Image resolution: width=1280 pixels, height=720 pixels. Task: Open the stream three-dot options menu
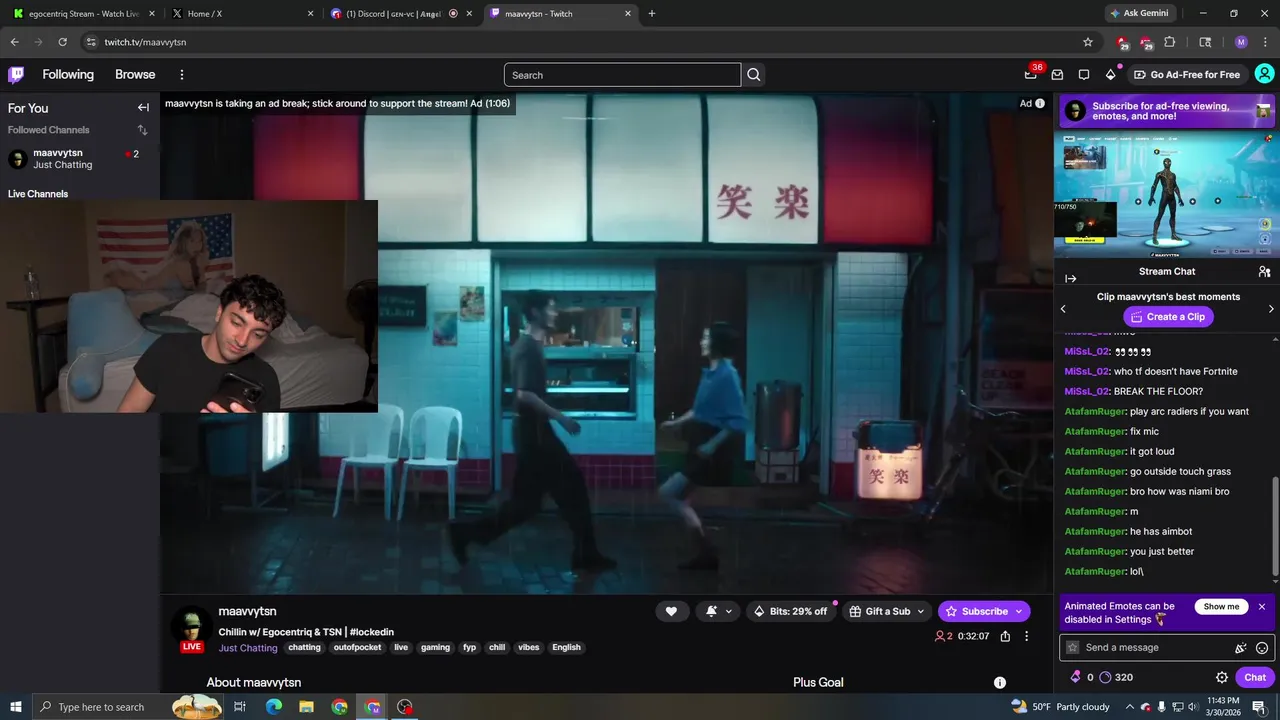1026,636
